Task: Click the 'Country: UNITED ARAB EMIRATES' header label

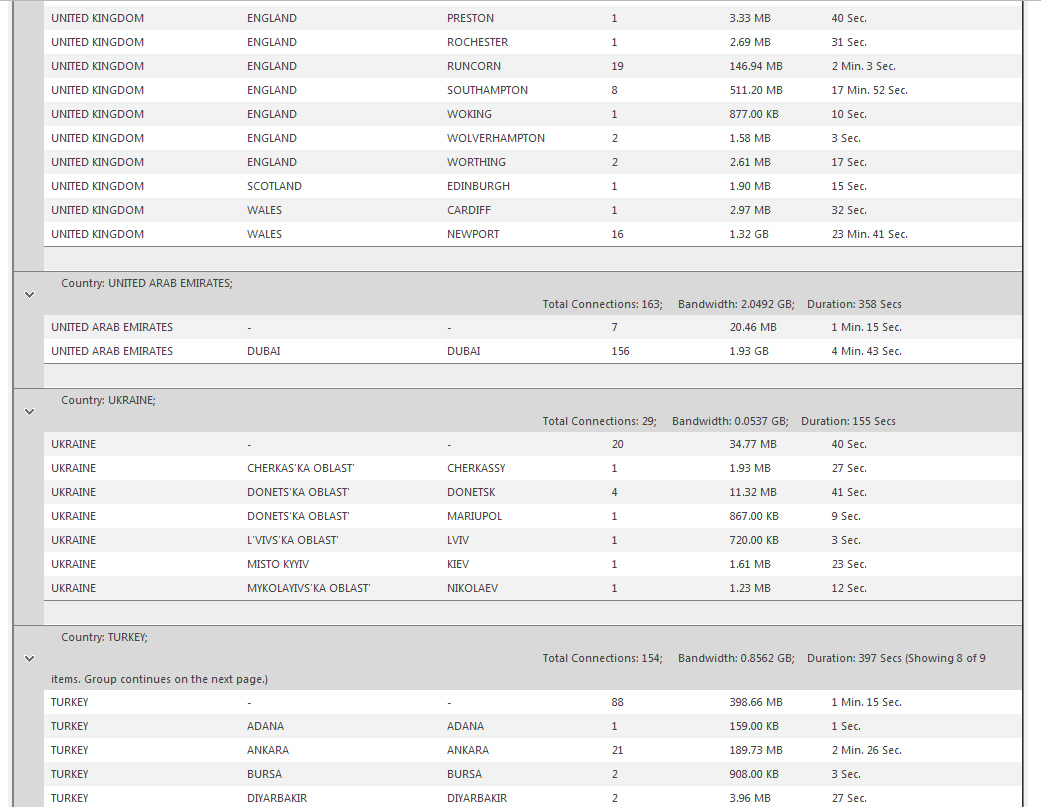Action: pyautogui.click(x=146, y=283)
